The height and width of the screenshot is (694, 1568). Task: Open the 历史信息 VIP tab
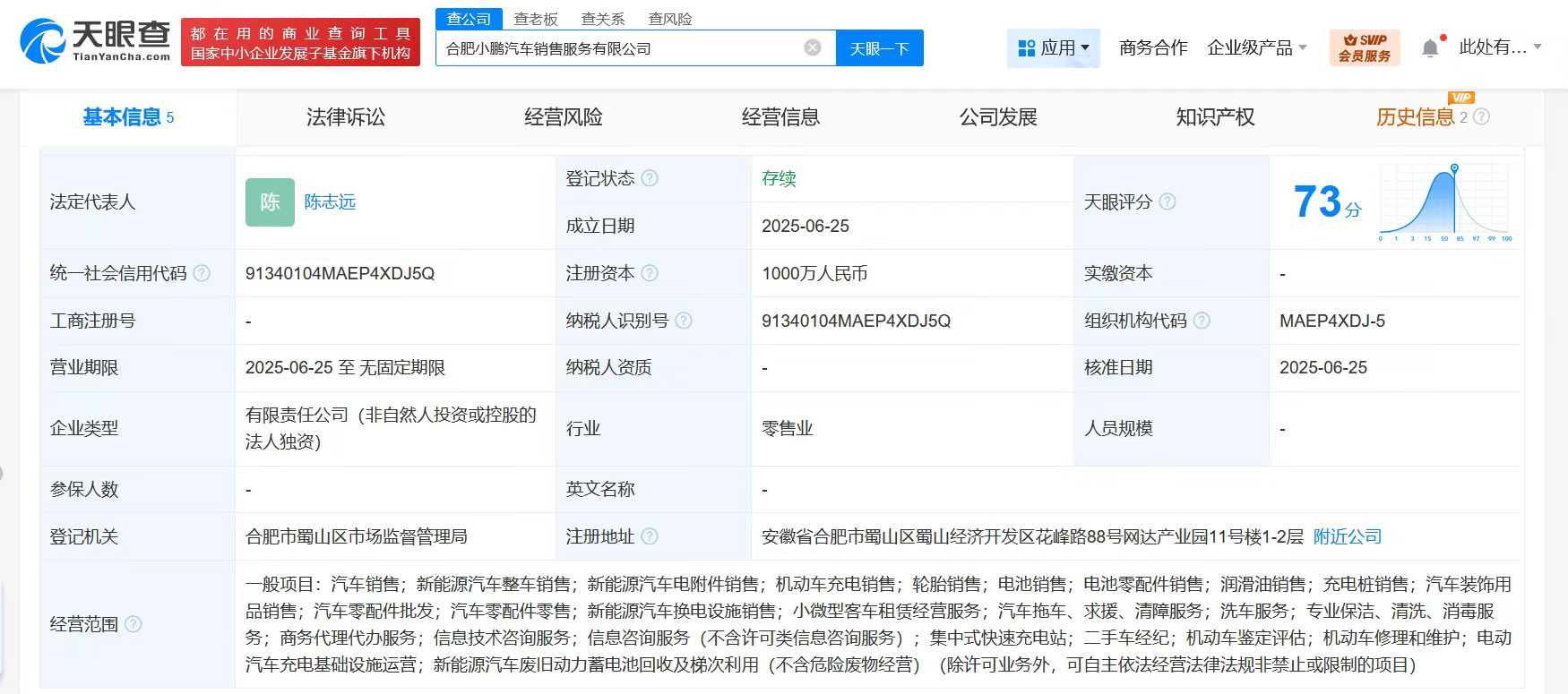click(1416, 117)
